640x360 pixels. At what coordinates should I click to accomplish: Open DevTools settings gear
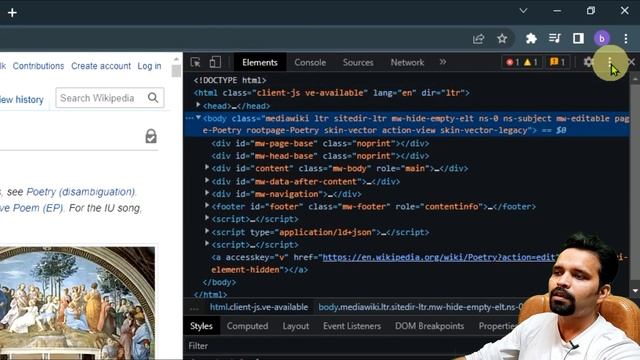click(x=588, y=62)
